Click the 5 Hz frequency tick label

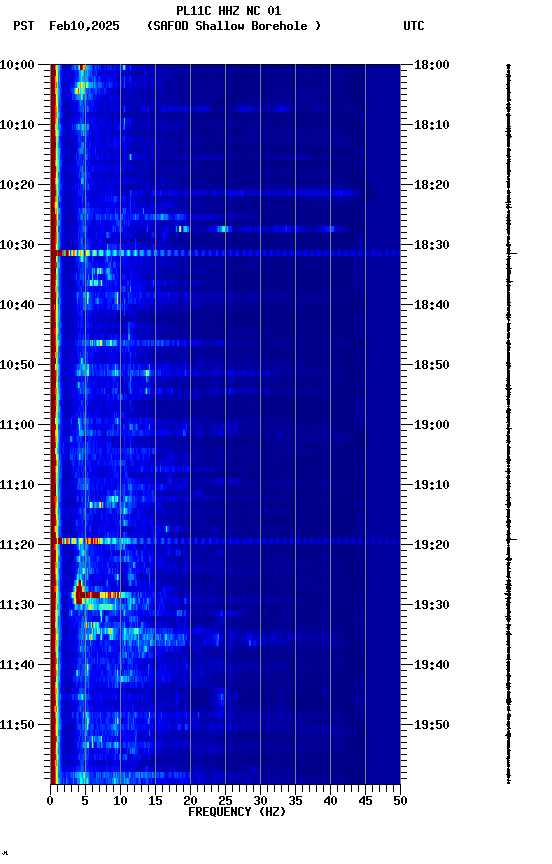click(x=85, y=801)
